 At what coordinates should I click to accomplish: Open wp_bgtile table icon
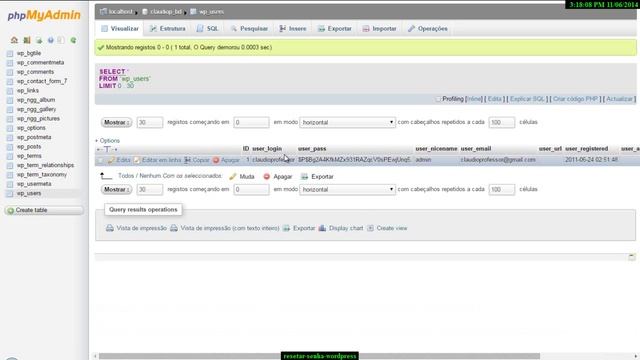pyautogui.click(x=10, y=53)
